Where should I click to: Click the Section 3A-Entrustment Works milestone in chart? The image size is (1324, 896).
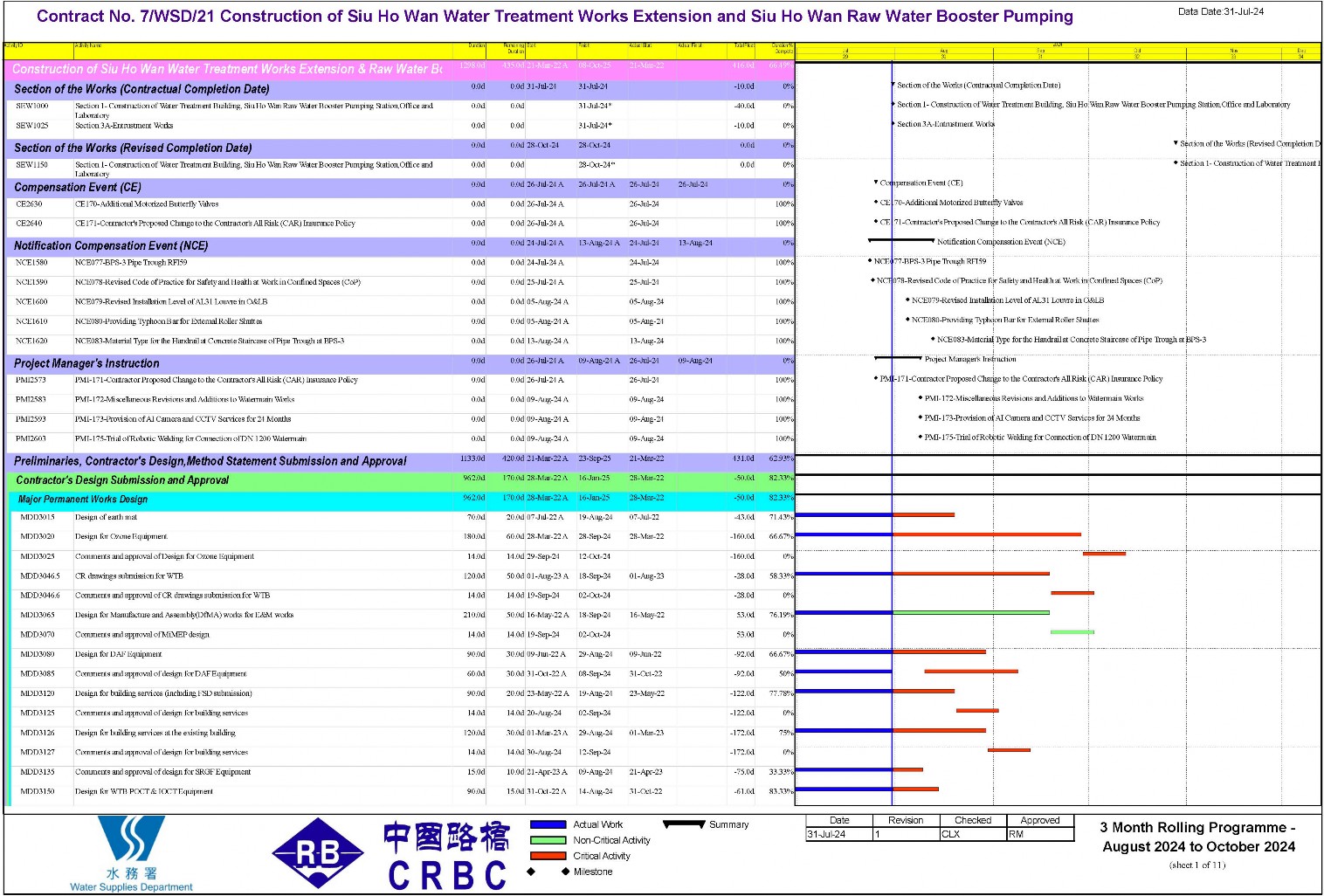[893, 124]
